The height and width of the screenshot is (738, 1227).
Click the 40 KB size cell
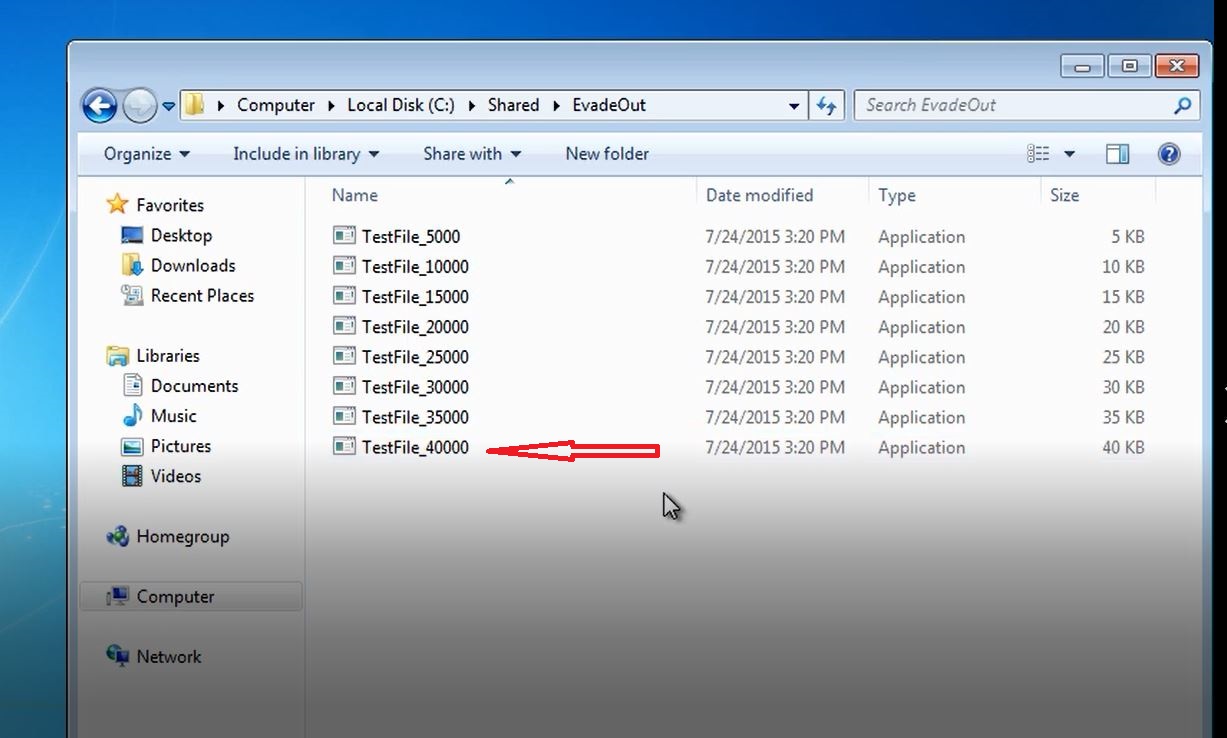click(x=1123, y=447)
